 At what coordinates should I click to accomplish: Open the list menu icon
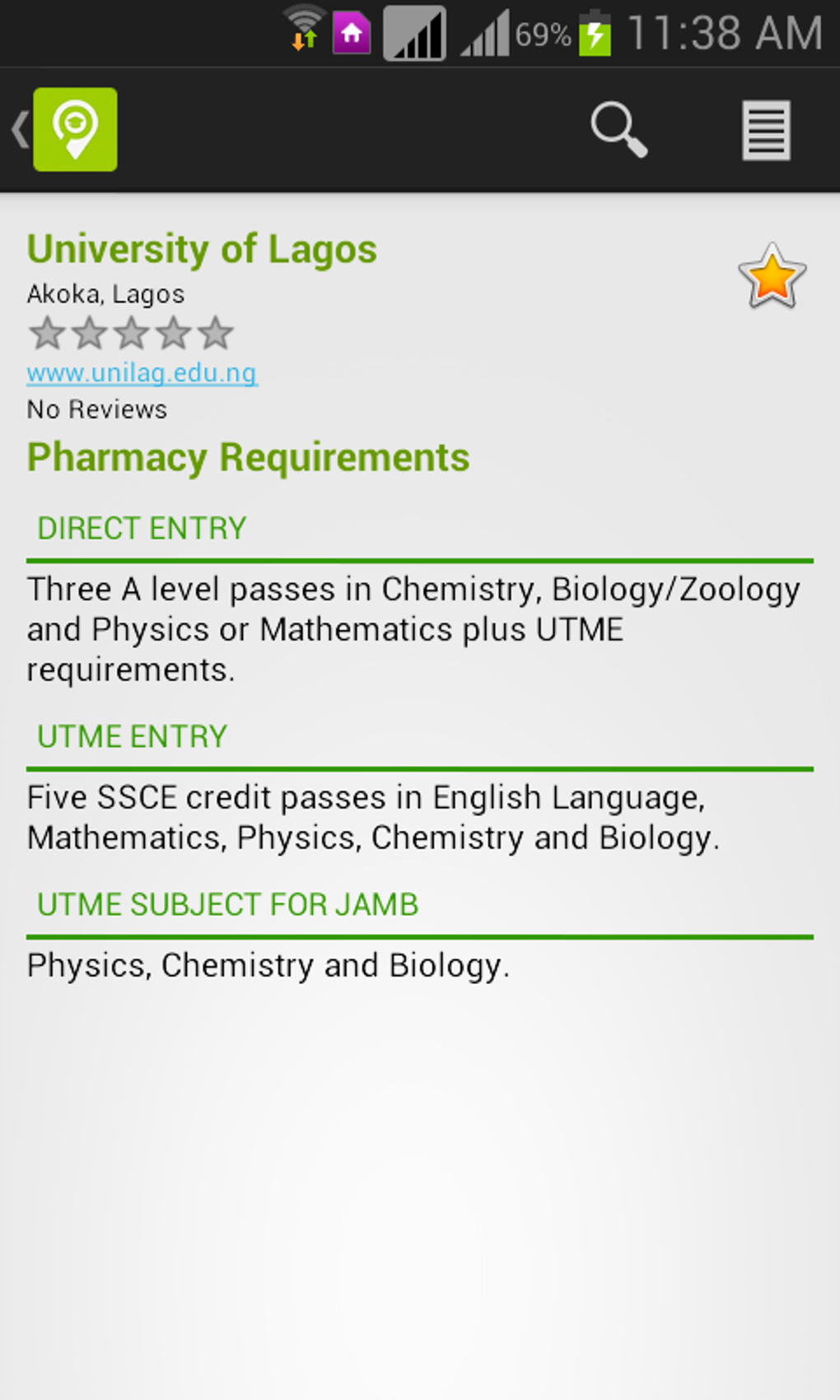pos(766,129)
